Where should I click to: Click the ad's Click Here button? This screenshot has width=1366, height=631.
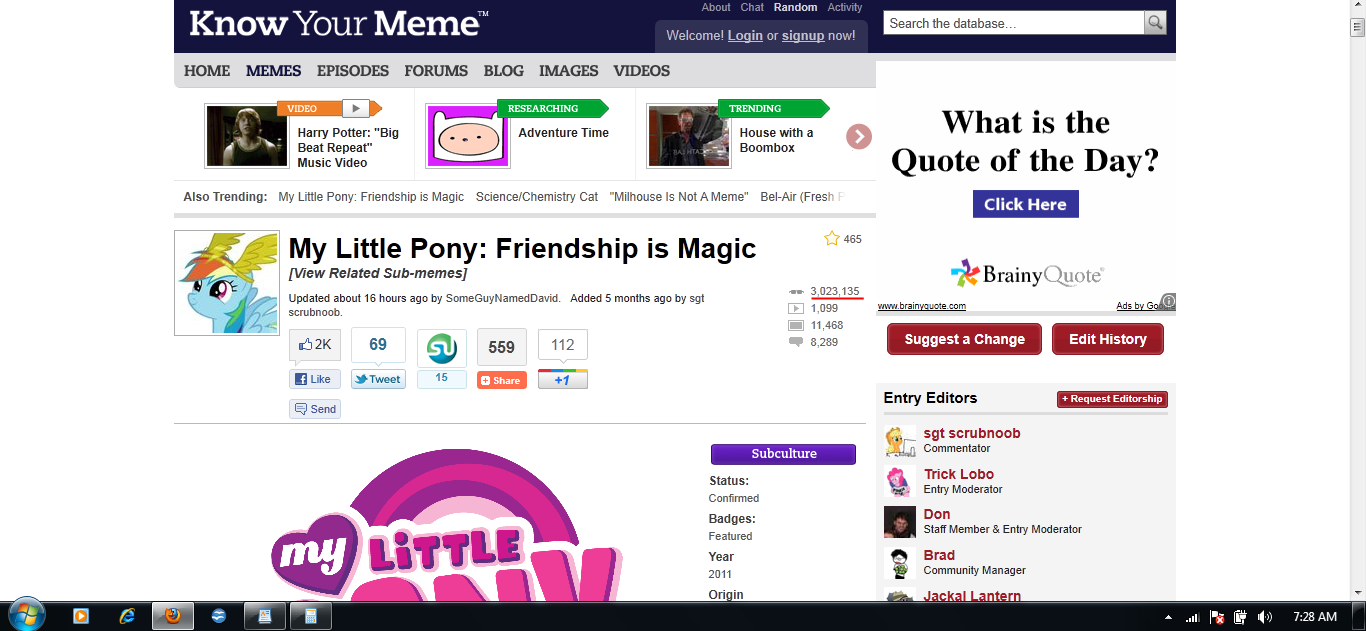(x=1025, y=204)
